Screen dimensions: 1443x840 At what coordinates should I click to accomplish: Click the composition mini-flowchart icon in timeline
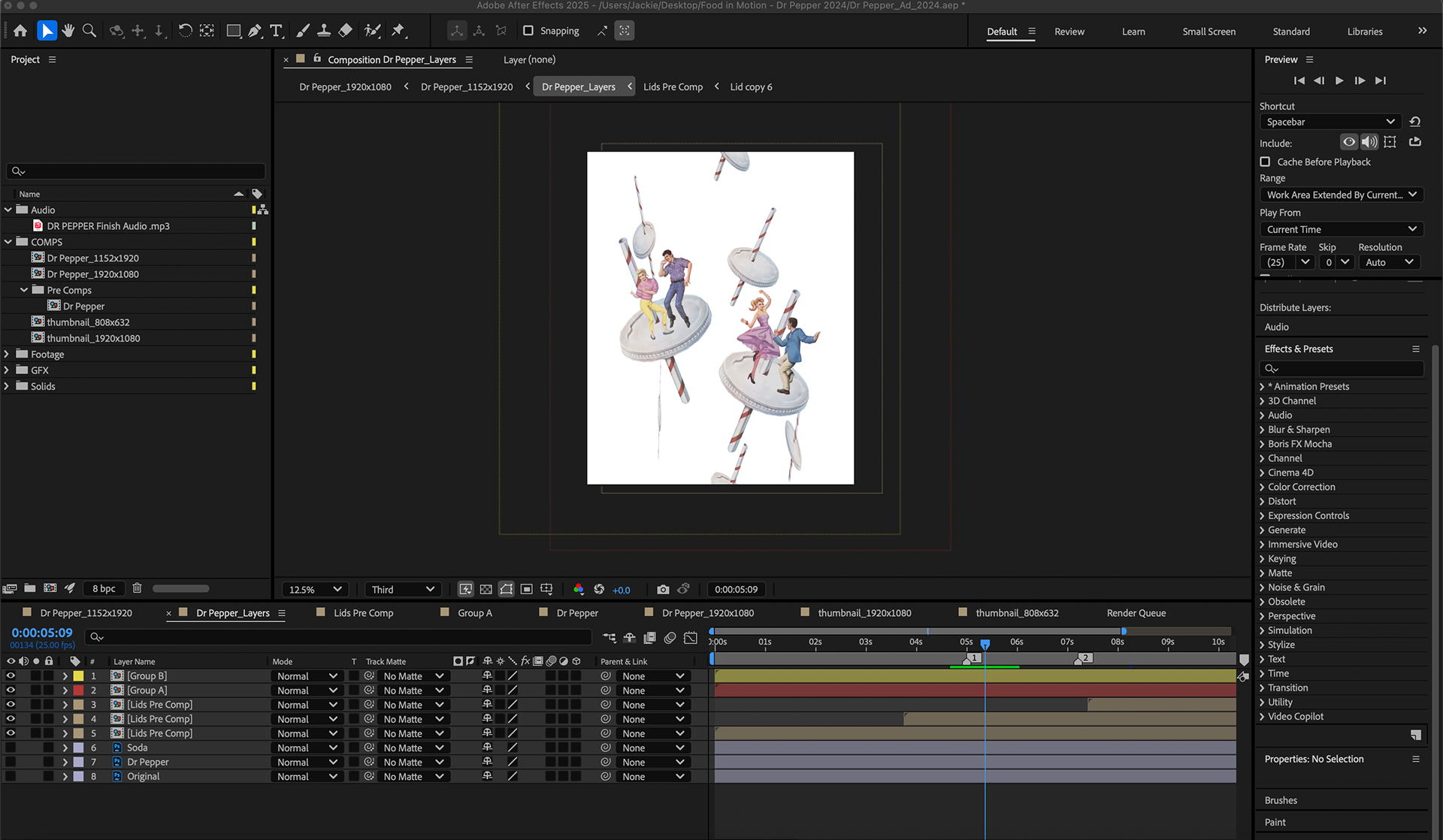[x=610, y=638]
